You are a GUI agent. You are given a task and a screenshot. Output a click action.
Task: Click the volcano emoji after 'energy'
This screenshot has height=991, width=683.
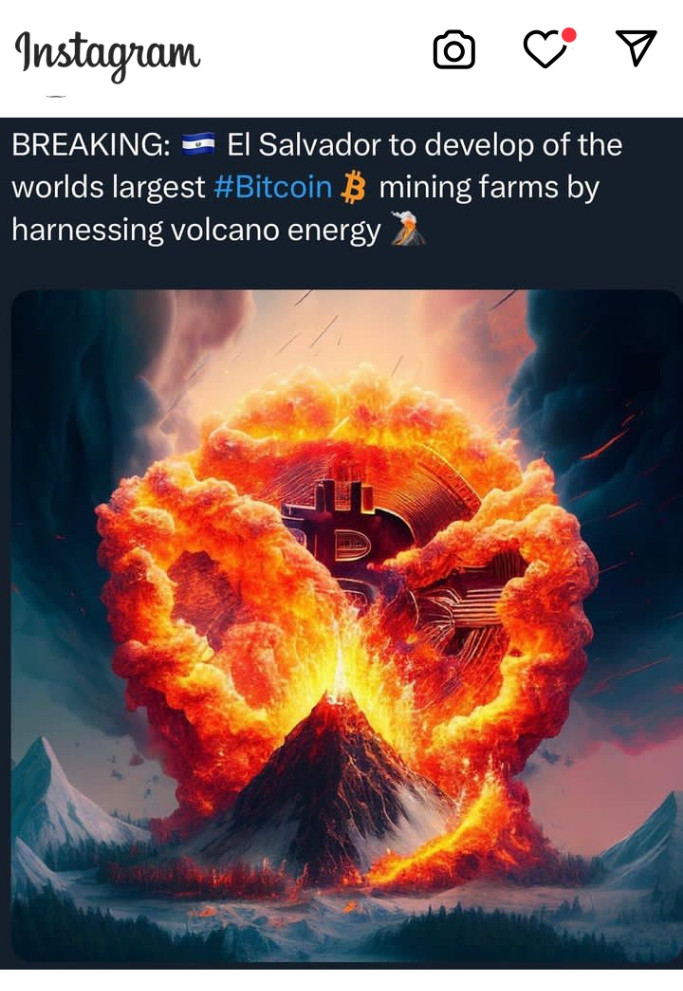(408, 229)
